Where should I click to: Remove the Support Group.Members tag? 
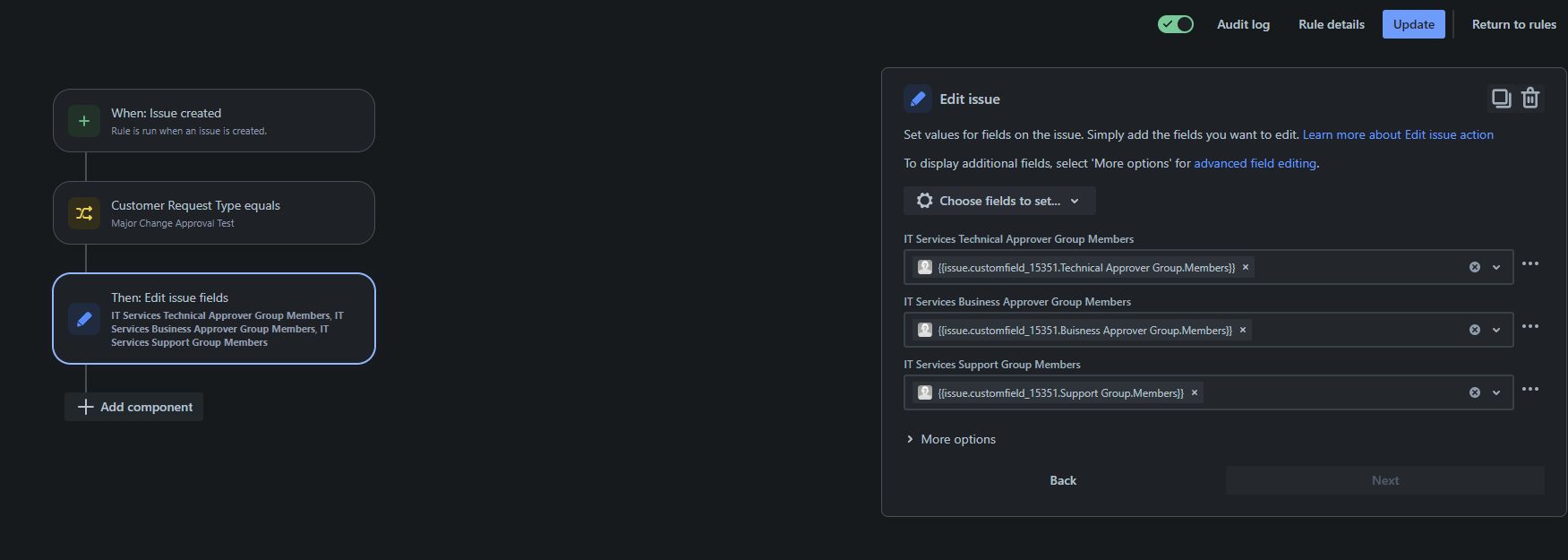click(x=1195, y=392)
